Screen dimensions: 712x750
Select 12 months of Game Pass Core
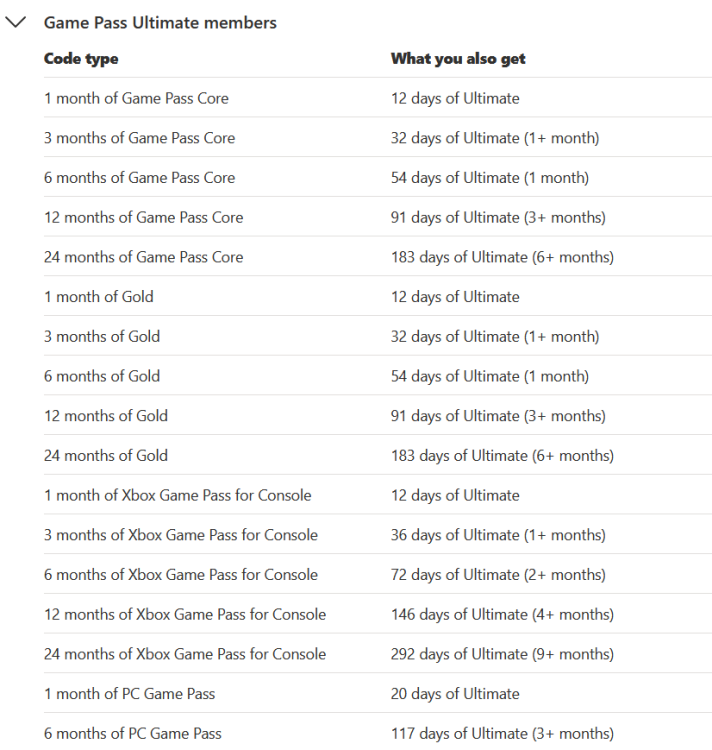point(143,217)
